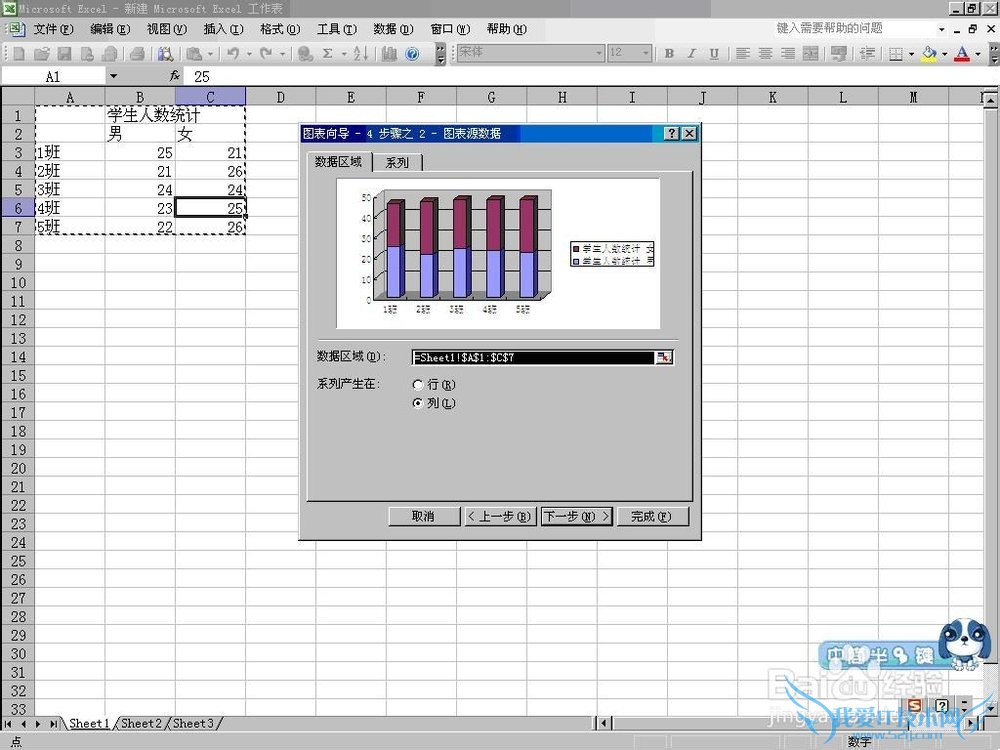Image resolution: width=1000 pixels, height=750 pixels.
Task: Click the Chart Wizard icon
Action: [x=389, y=54]
